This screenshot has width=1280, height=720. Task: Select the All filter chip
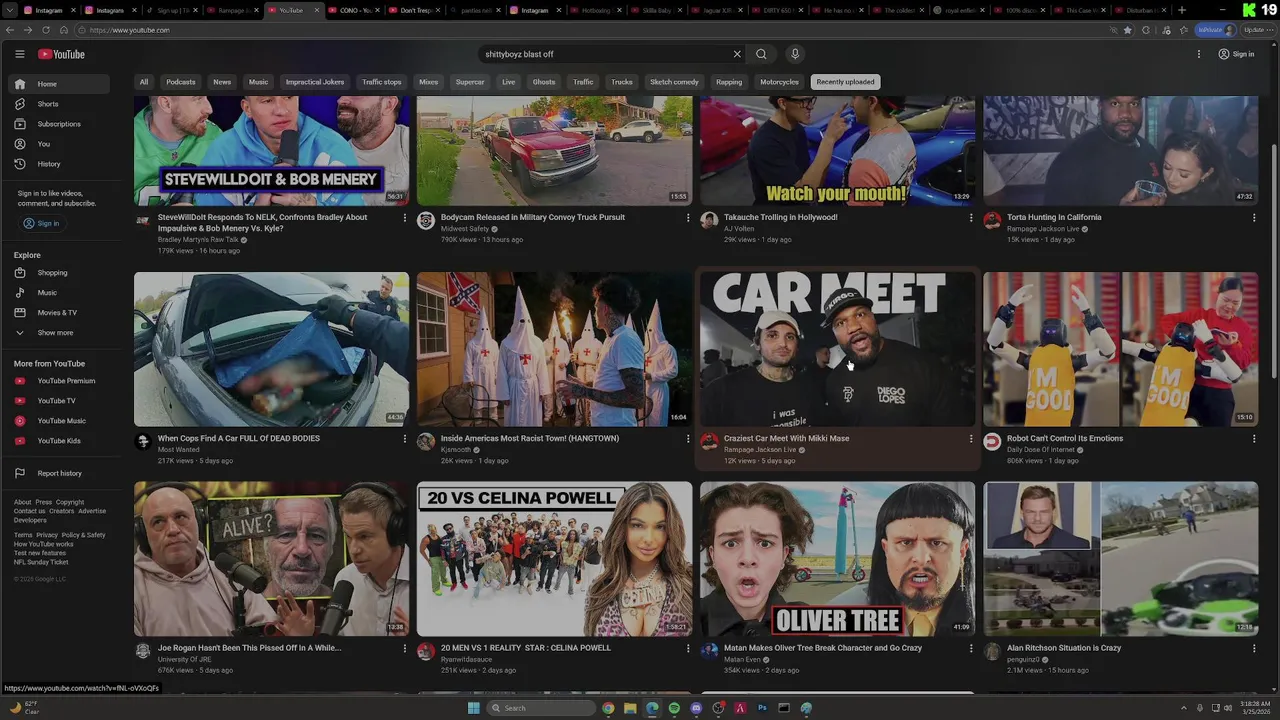pyautogui.click(x=144, y=82)
